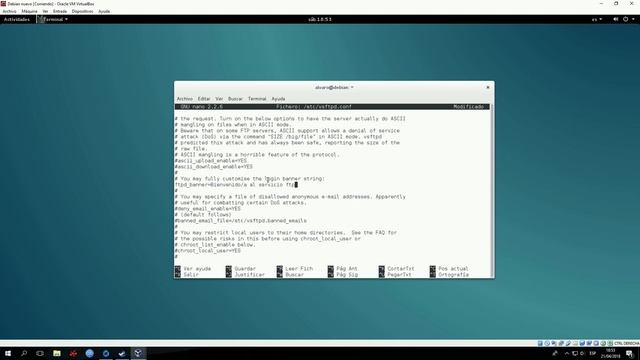
Task: Click the #ascii_upload_enable=YES line
Action: pyautogui.click(x=211, y=161)
